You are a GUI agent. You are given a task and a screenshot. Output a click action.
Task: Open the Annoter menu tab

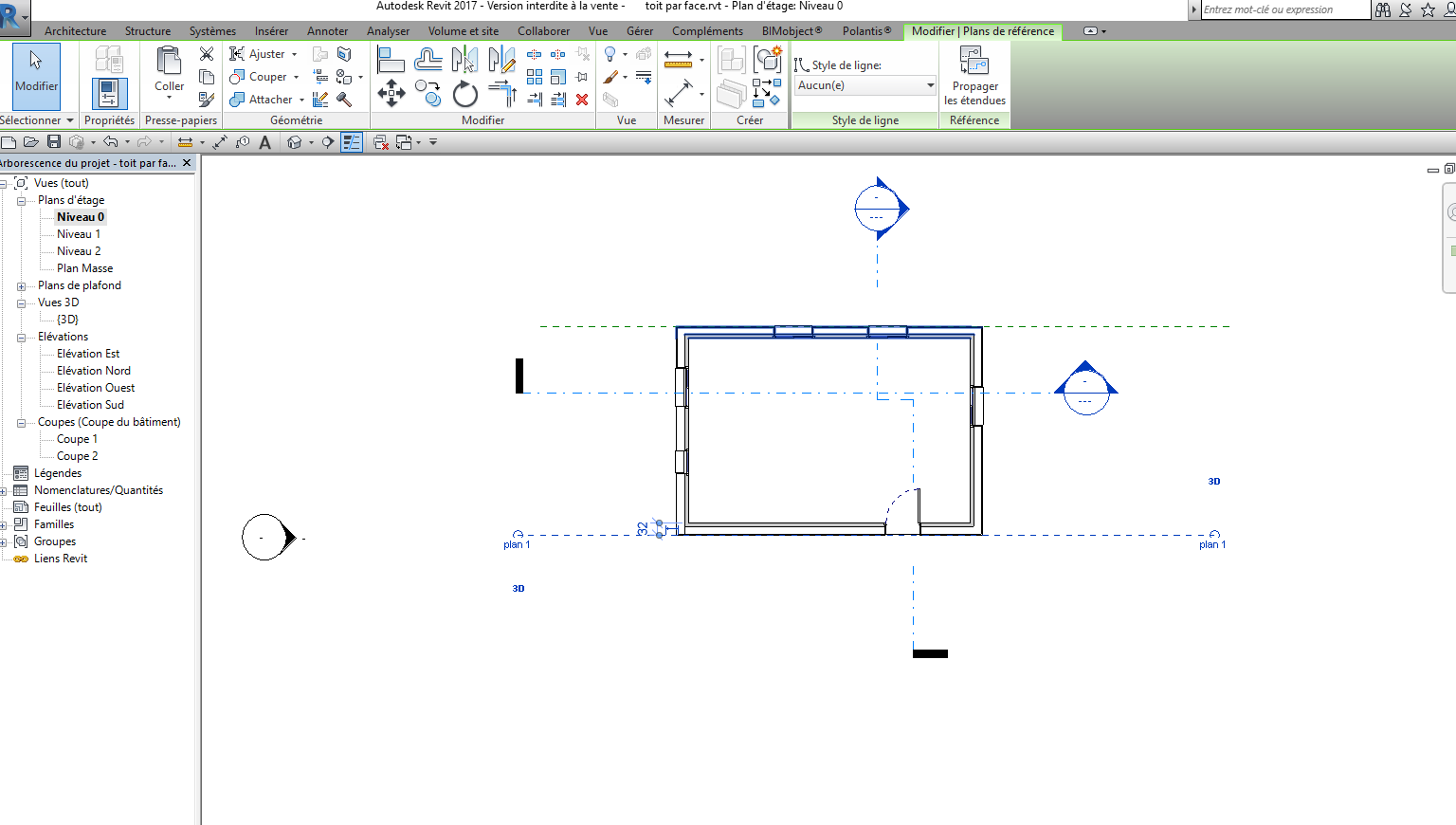pyautogui.click(x=327, y=30)
